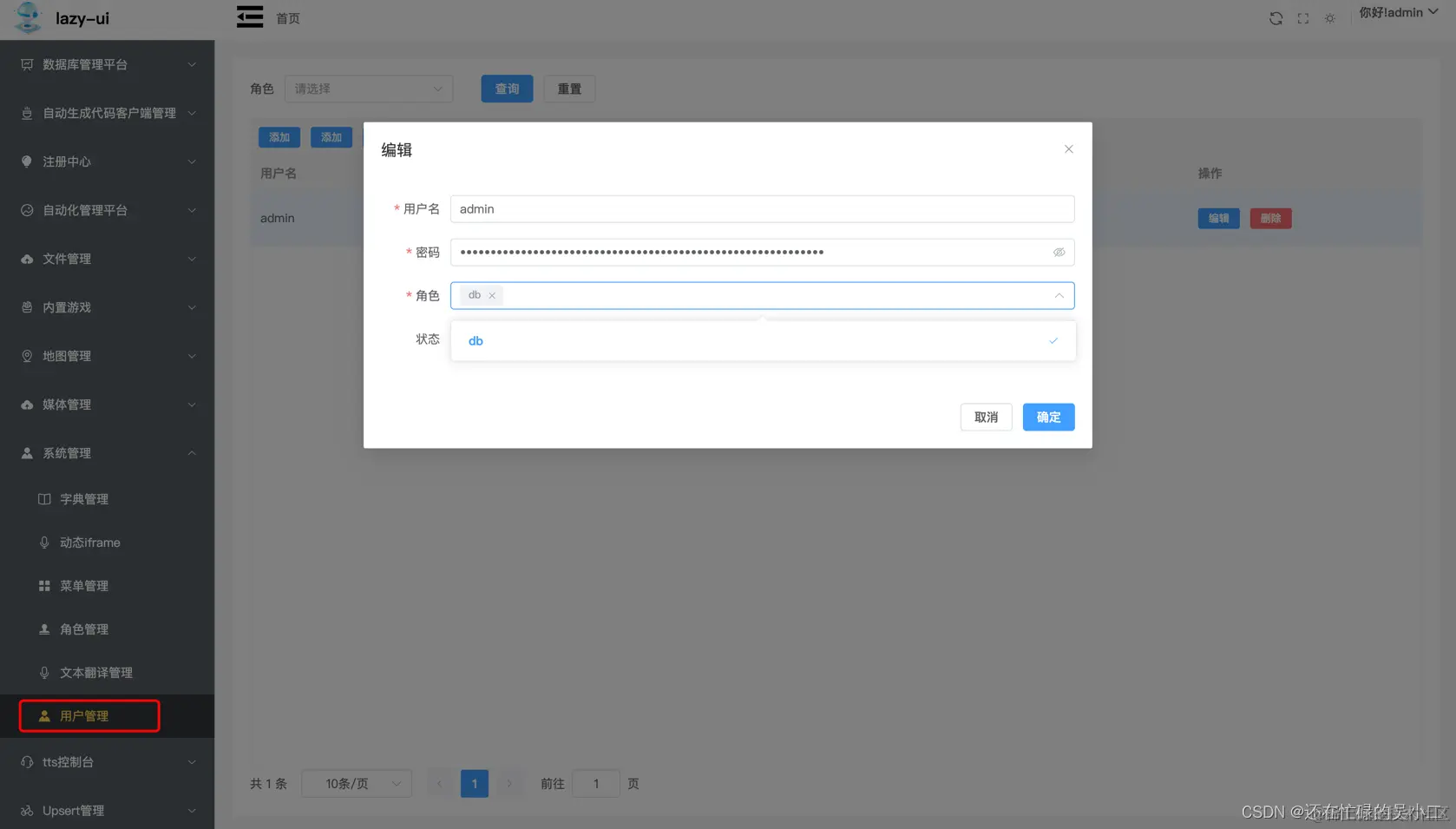The image size is (1456, 829).
Task: Collapse the 系统管理 menu
Action: point(108,453)
